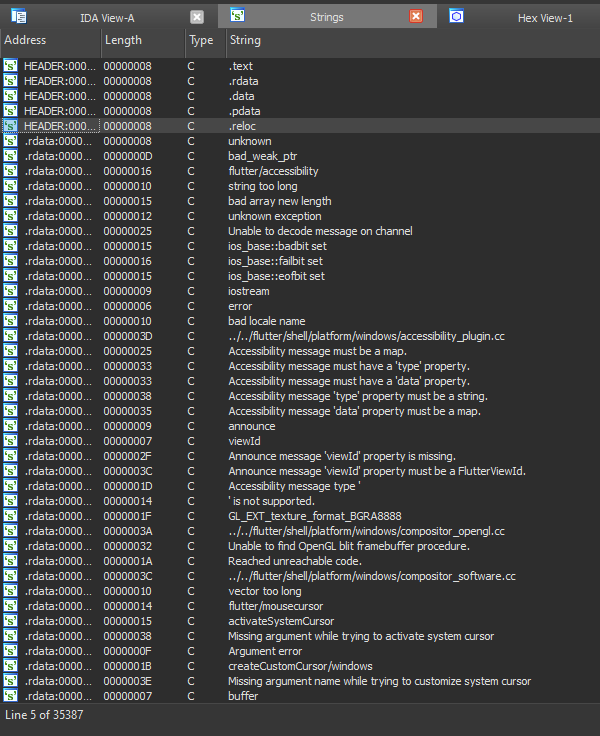Viewport: 600px width, 736px height.
Task: Select string about missing 'type' property
Action: (x=349, y=366)
